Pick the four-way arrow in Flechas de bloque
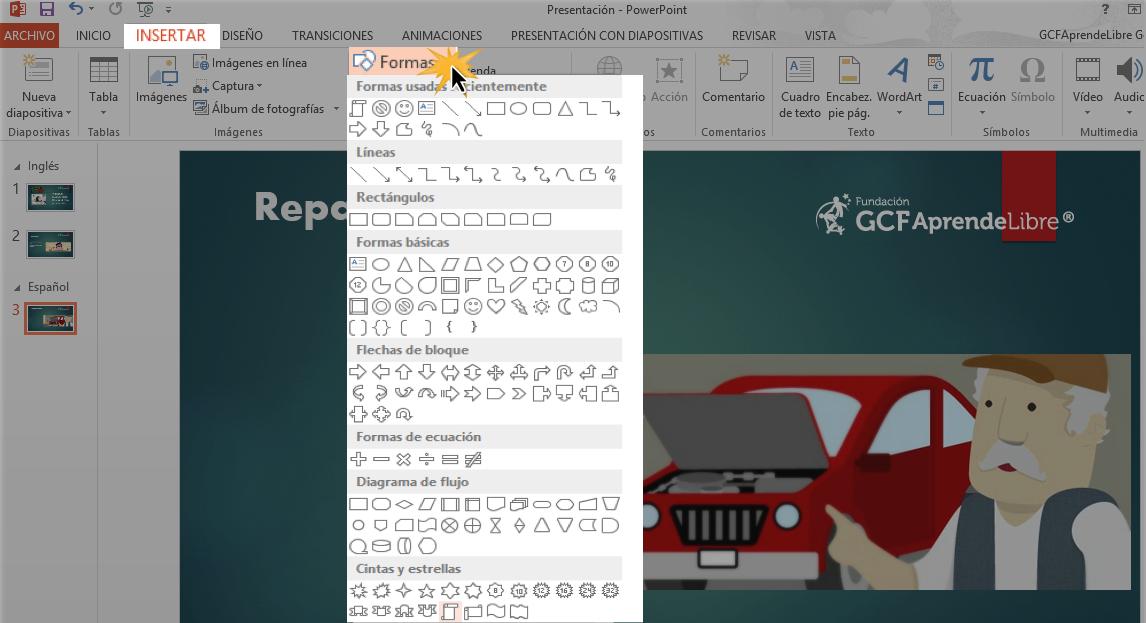Screen dimensions: 1146x623 tap(496, 372)
